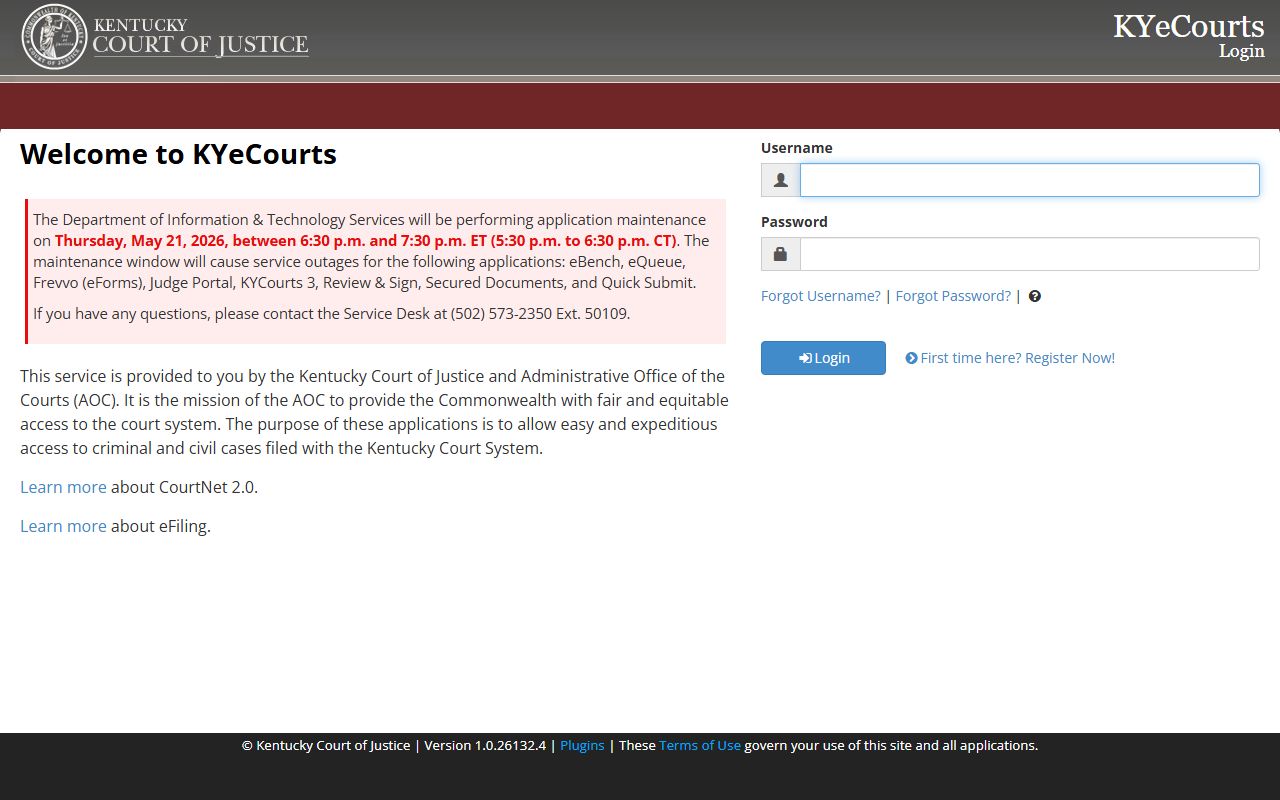Image resolution: width=1280 pixels, height=800 pixels.
Task: Open the Plugins link in footer
Action: click(x=582, y=745)
